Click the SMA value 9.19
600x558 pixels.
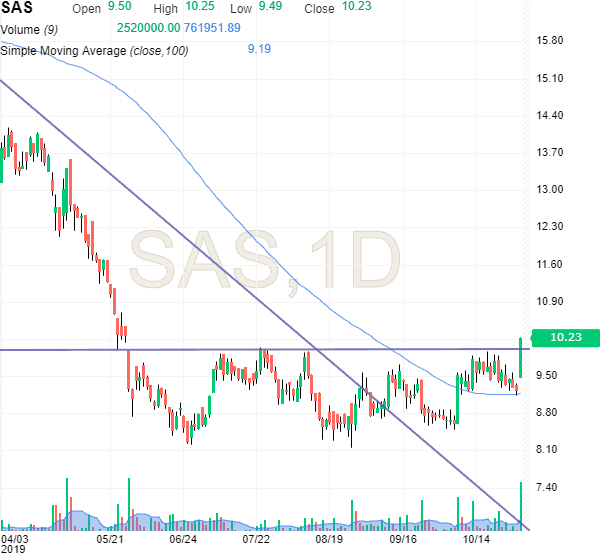click(x=259, y=48)
